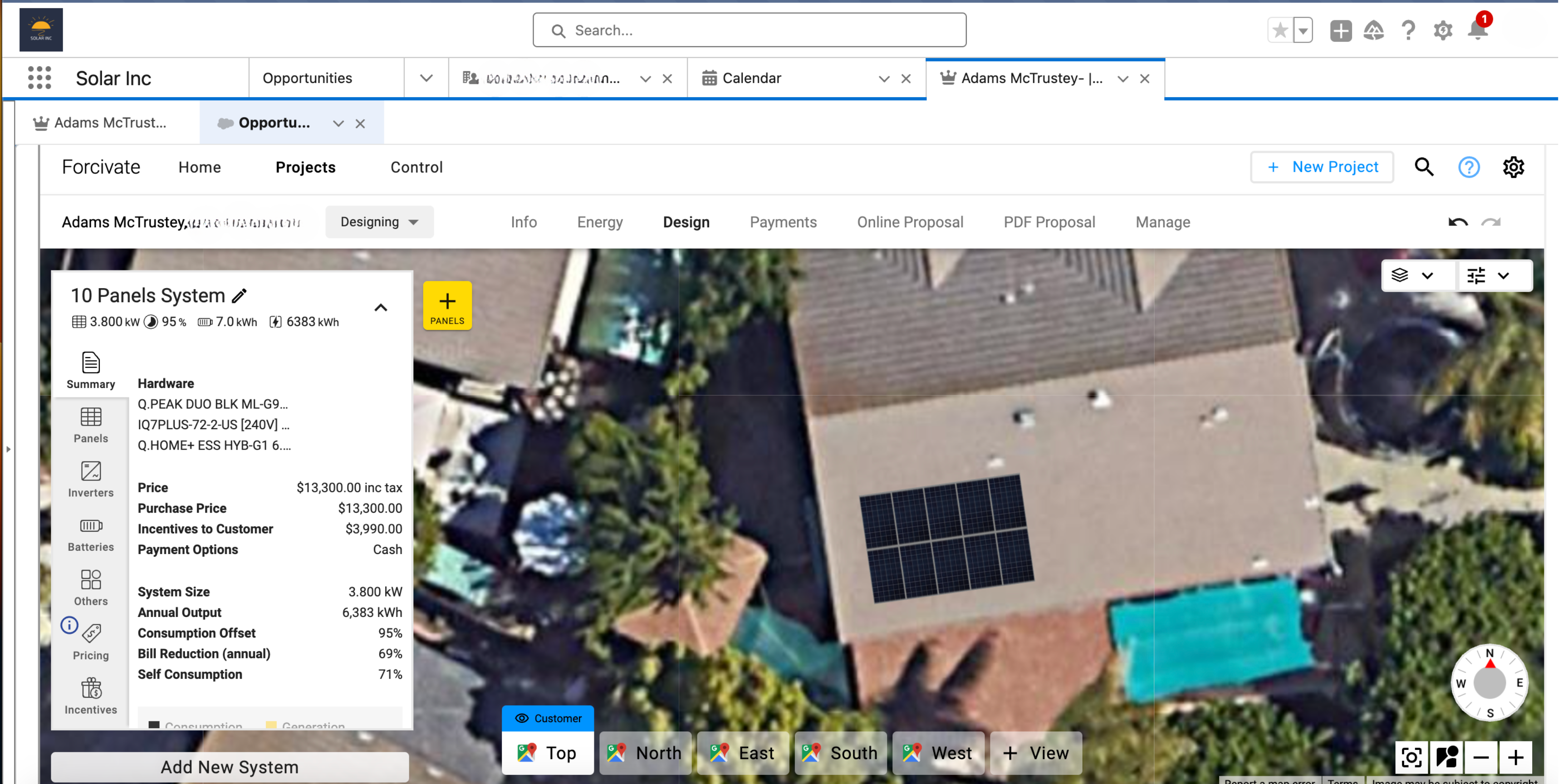Toggle the Customer view eye
The image size is (1568, 784).
coord(548,718)
